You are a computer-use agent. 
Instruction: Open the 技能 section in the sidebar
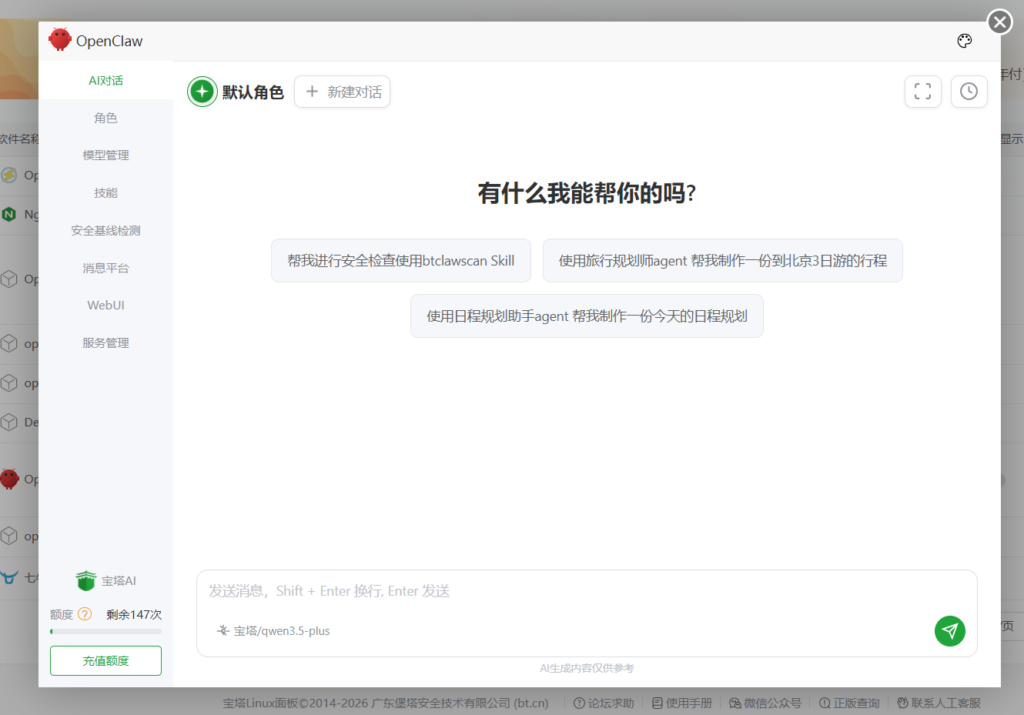(106, 192)
